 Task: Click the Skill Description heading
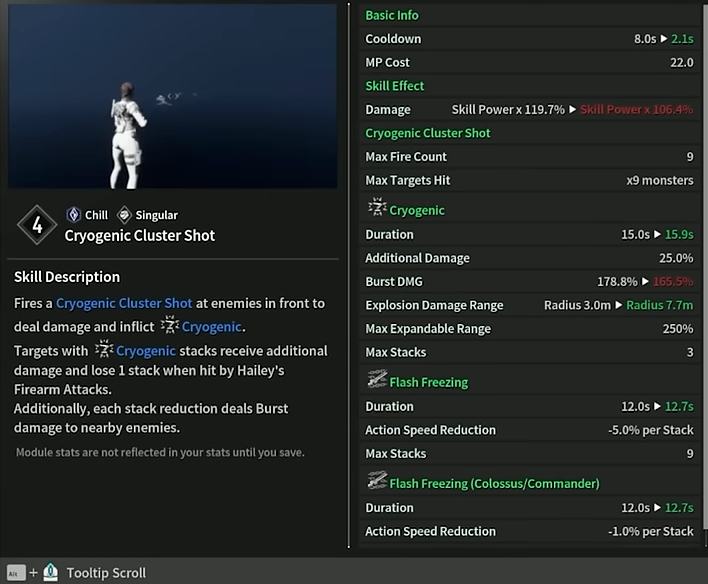click(67, 277)
